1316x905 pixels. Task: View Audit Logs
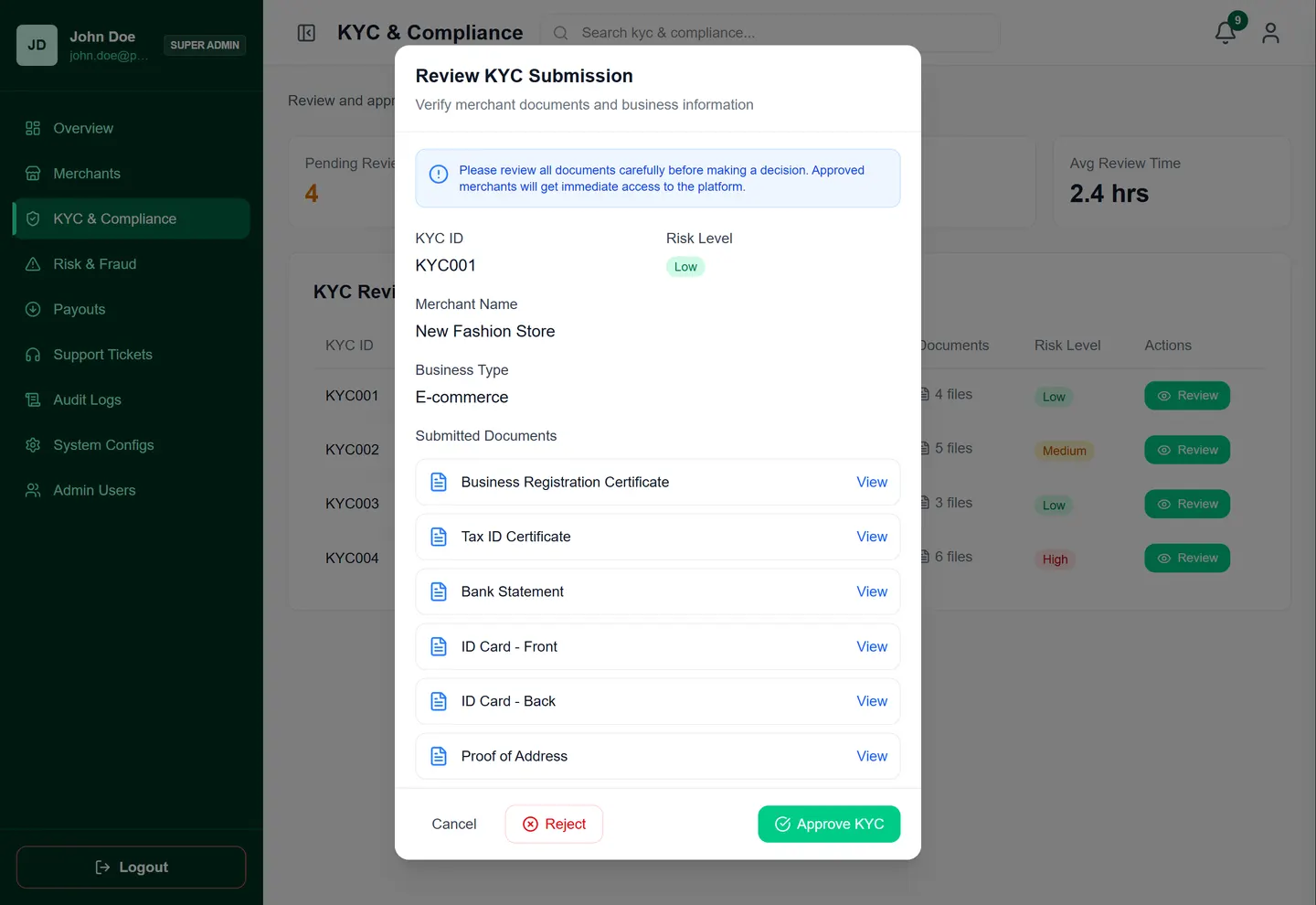(132, 399)
